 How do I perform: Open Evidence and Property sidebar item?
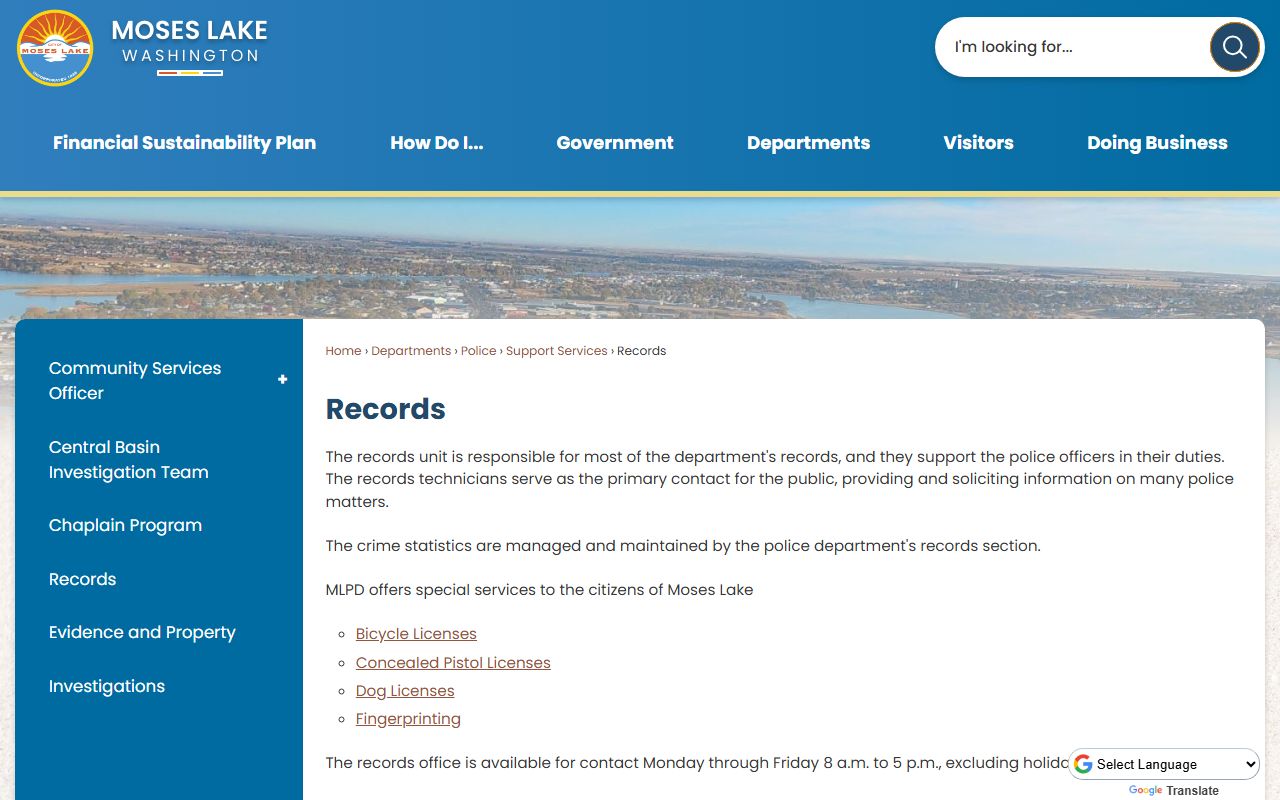[x=142, y=632]
